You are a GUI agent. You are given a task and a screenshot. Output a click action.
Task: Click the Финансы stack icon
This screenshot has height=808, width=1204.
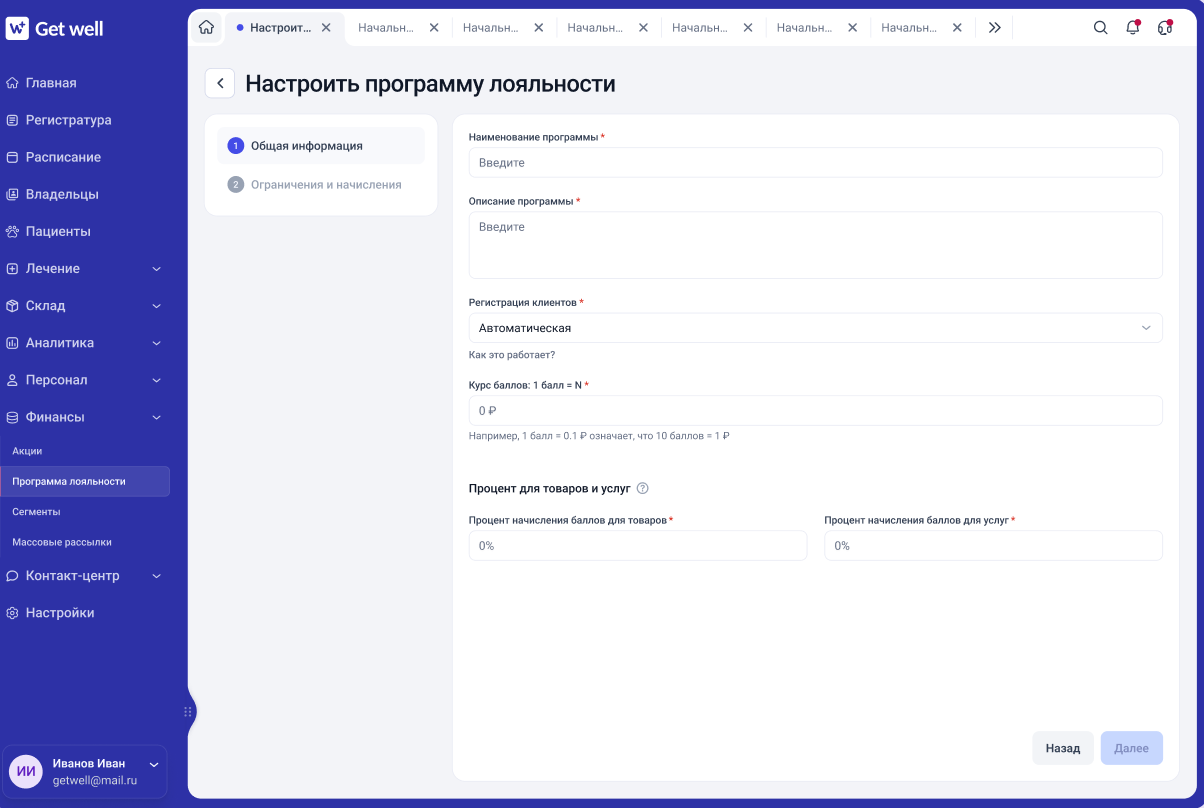pyautogui.click(x=13, y=417)
